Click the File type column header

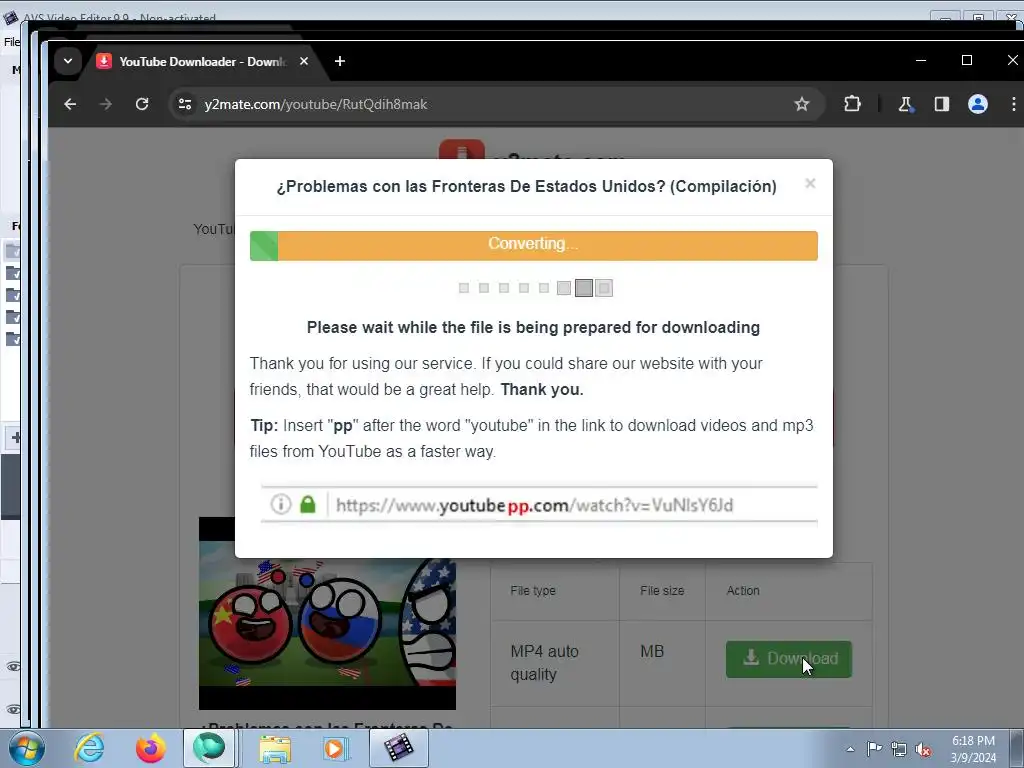[x=533, y=590]
